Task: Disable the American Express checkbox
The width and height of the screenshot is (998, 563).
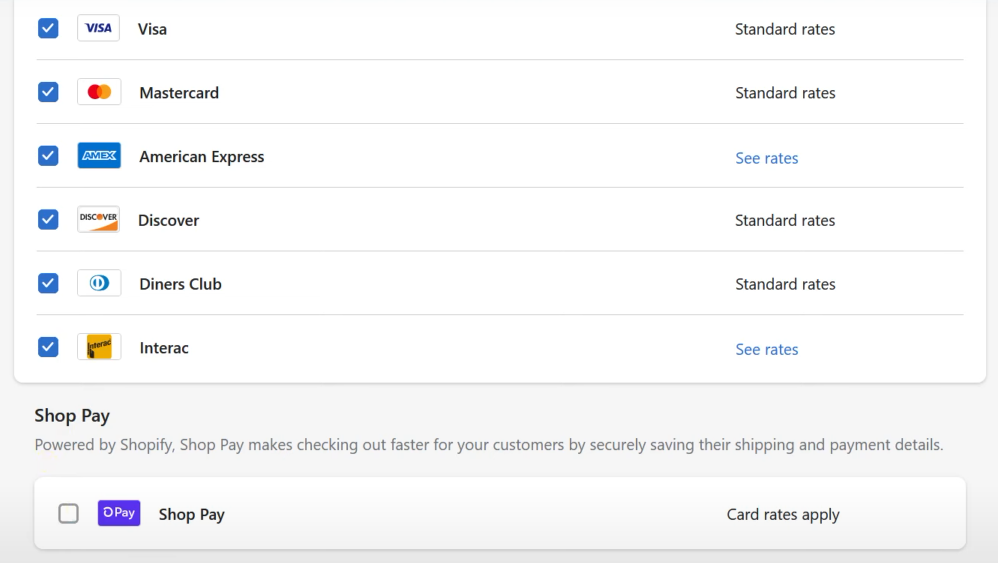Action: 48,156
